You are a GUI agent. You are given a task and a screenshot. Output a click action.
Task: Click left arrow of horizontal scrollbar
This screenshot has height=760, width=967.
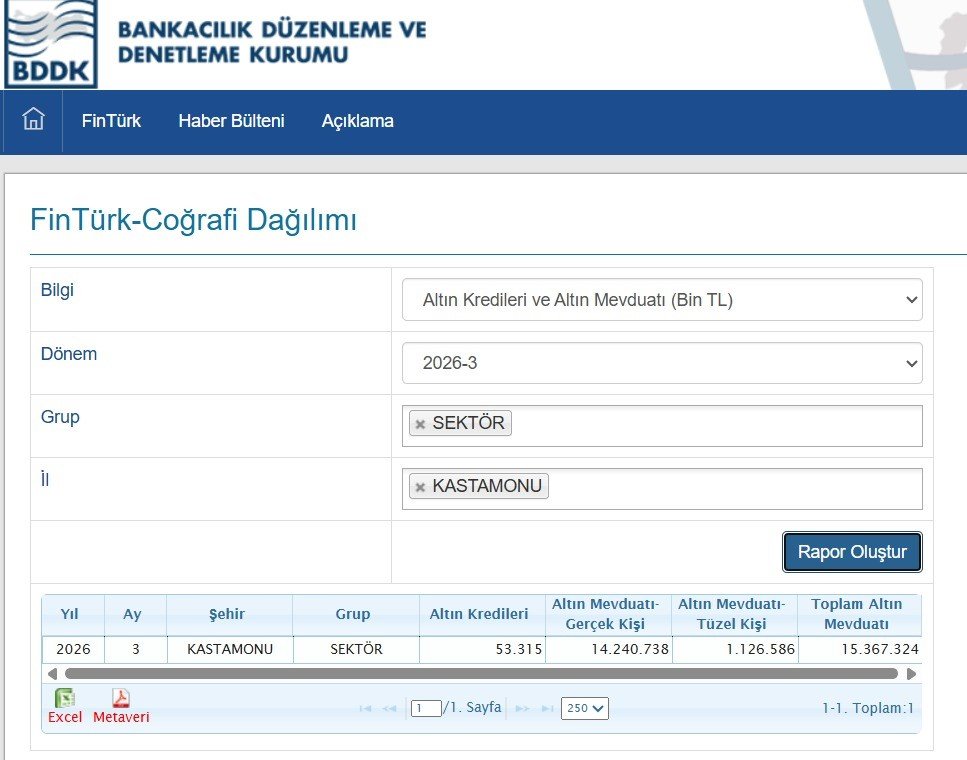tap(52, 674)
